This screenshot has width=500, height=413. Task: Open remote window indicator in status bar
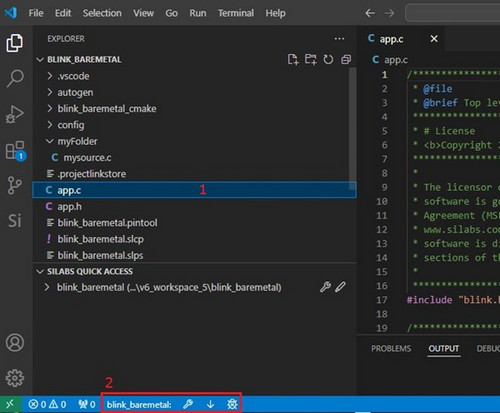coord(11,404)
